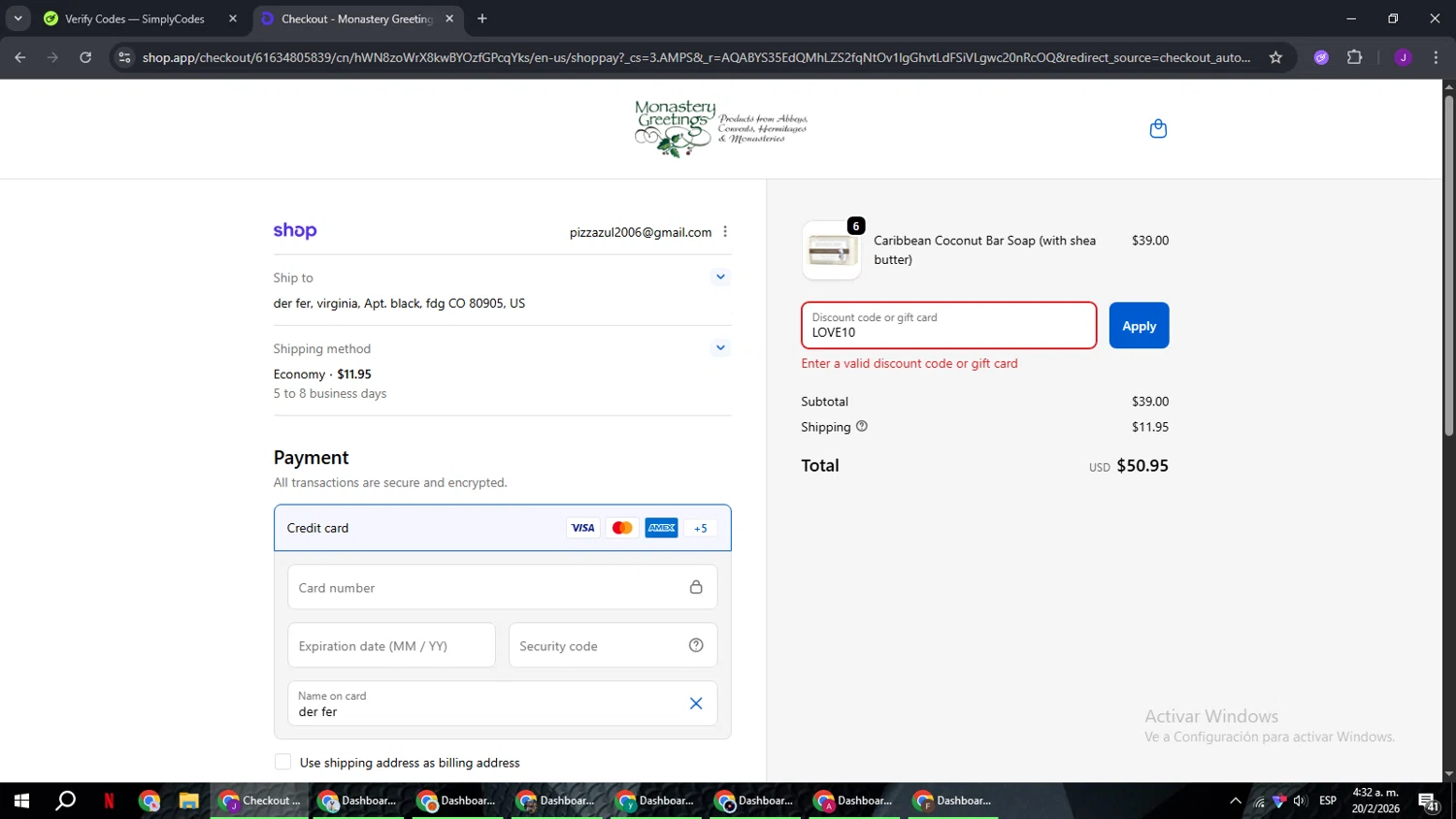This screenshot has width=1456, height=819.
Task: Show shipping info help icon
Action: tap(862, 426)
